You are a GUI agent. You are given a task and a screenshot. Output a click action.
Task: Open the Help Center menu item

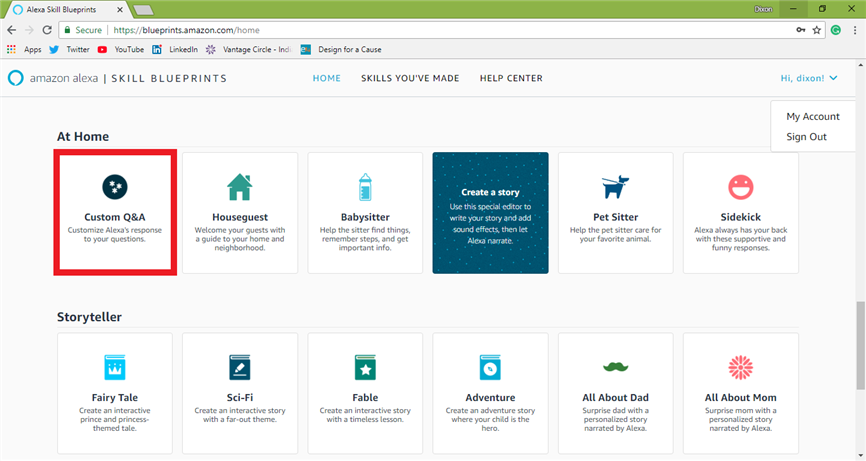(x=511, y=78)
